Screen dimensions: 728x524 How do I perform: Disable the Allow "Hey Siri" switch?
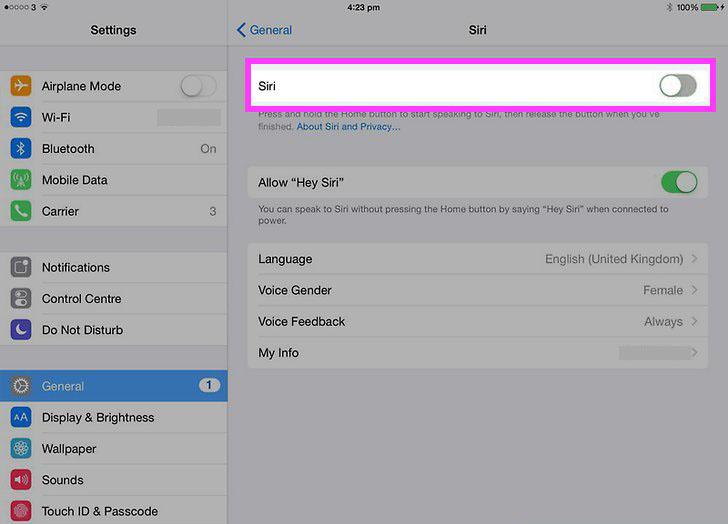point(679,182)
